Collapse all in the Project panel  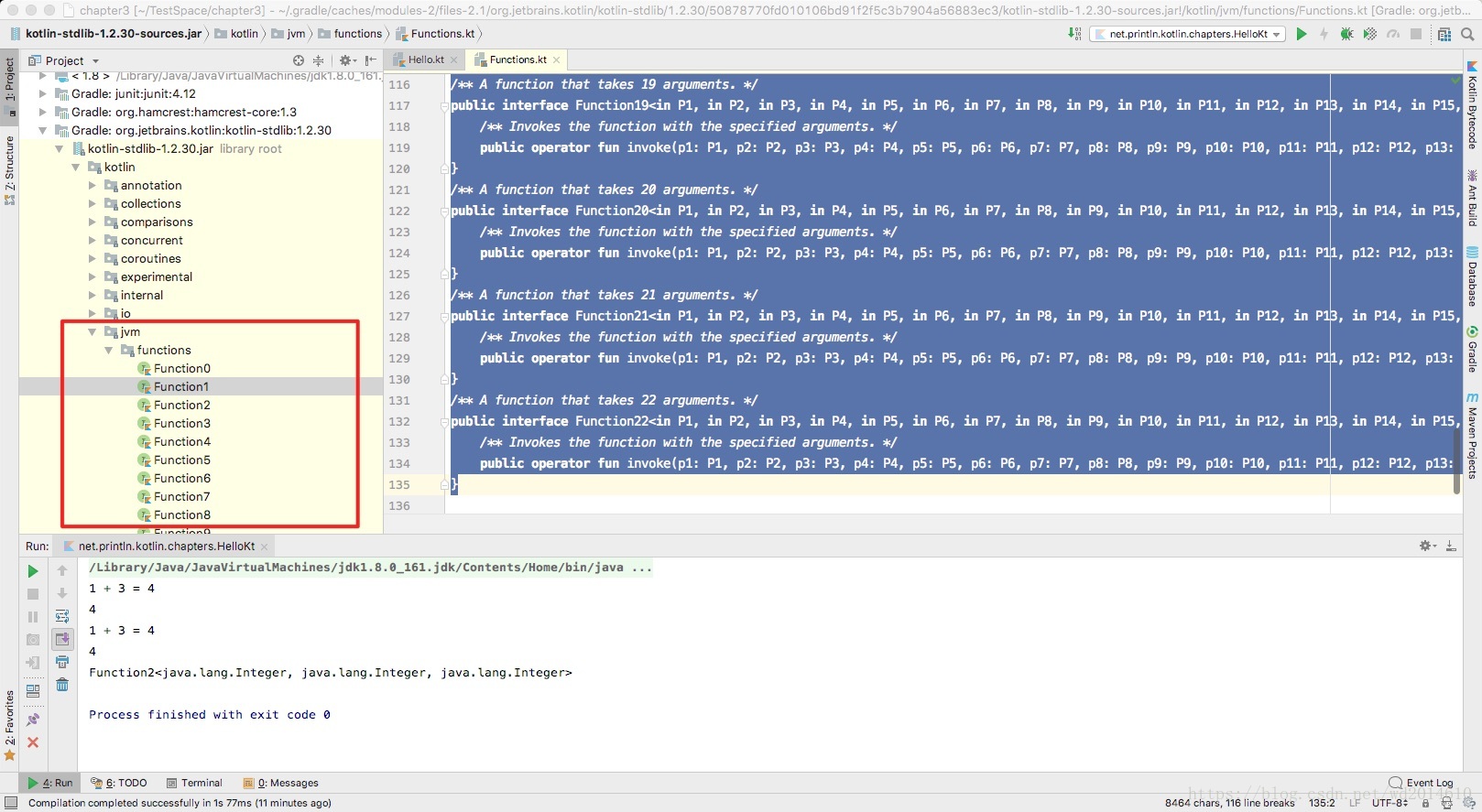tap(318, 60)
